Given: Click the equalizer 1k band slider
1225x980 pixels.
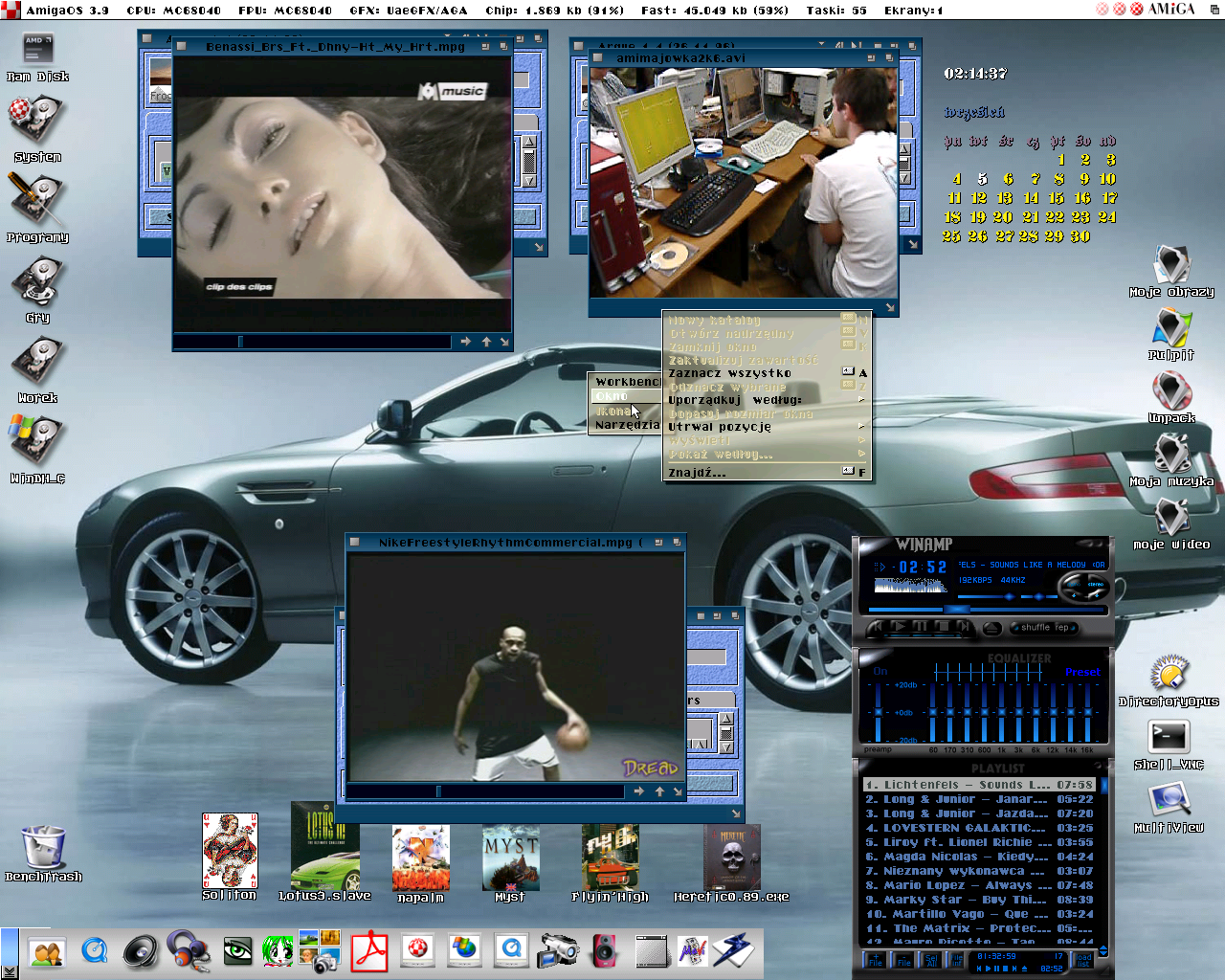Looking at the screenshot, I should click(x=1001, y=713).
